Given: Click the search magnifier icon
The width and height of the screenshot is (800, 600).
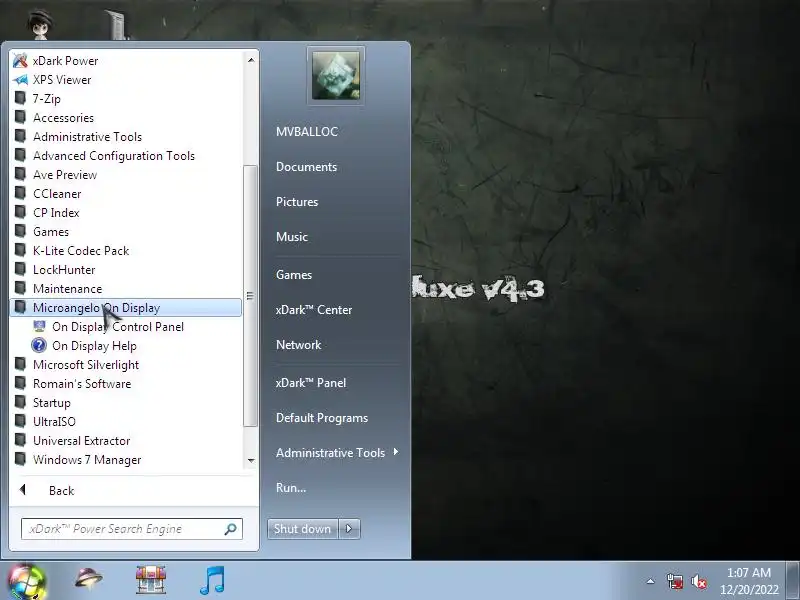Looking at the screenshot, I should [x=231, y=529].
